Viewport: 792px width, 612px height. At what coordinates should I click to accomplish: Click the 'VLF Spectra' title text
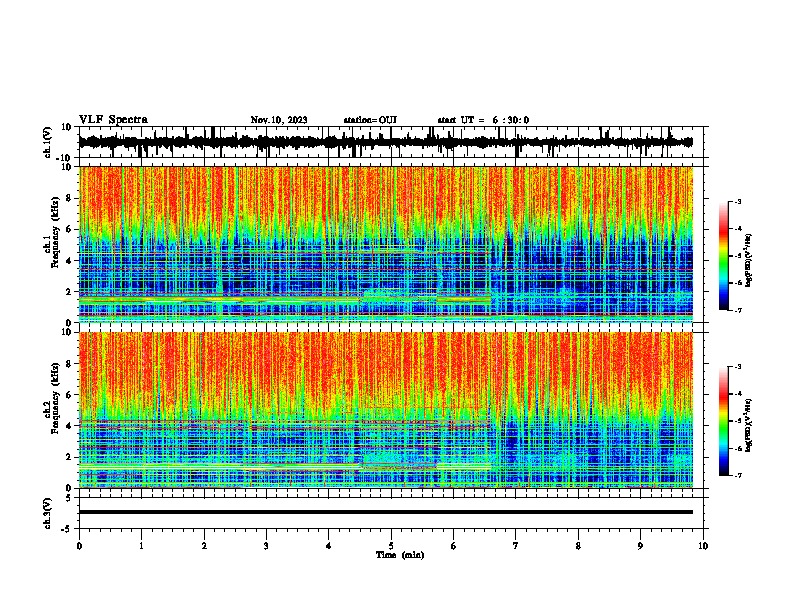113,120
